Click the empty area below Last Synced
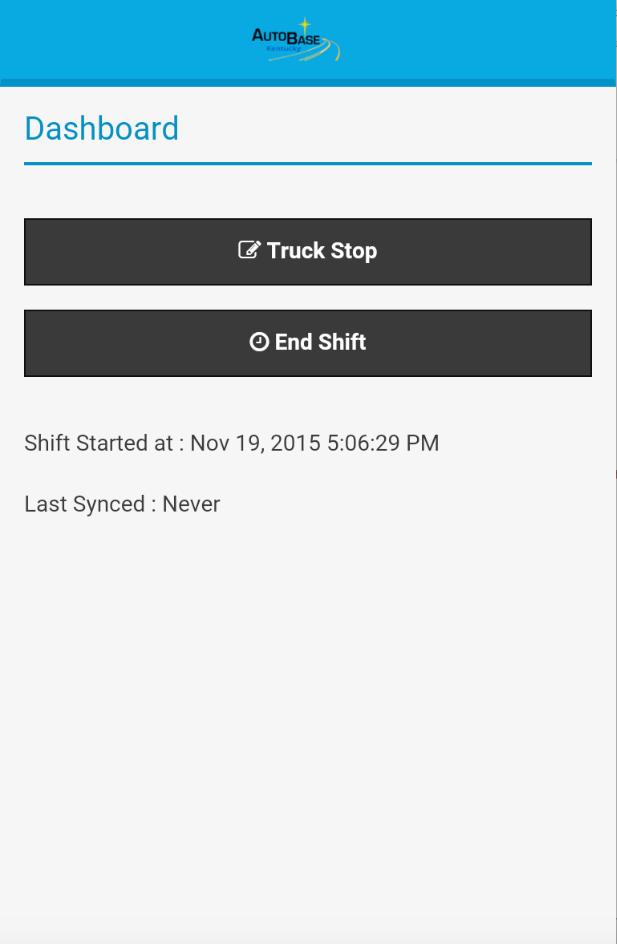The width and height of the screenshot is (617, 944). coord(308,700)
